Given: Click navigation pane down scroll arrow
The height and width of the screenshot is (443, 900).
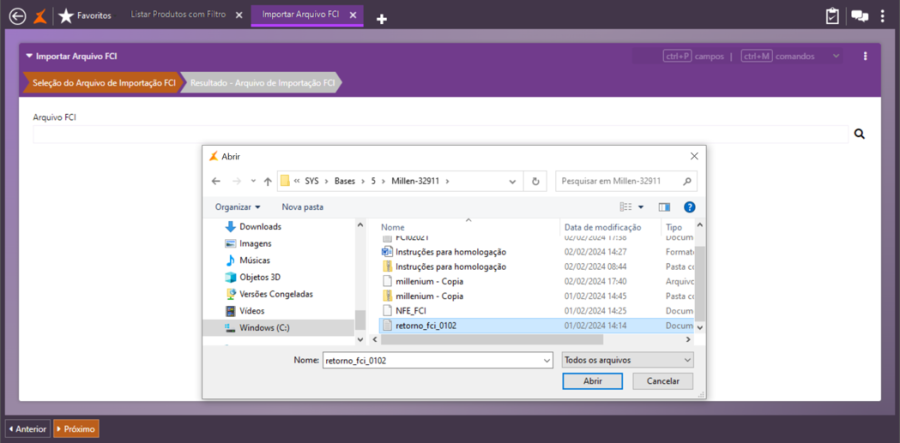Looking at the screenshot, I should click(360, 340).
